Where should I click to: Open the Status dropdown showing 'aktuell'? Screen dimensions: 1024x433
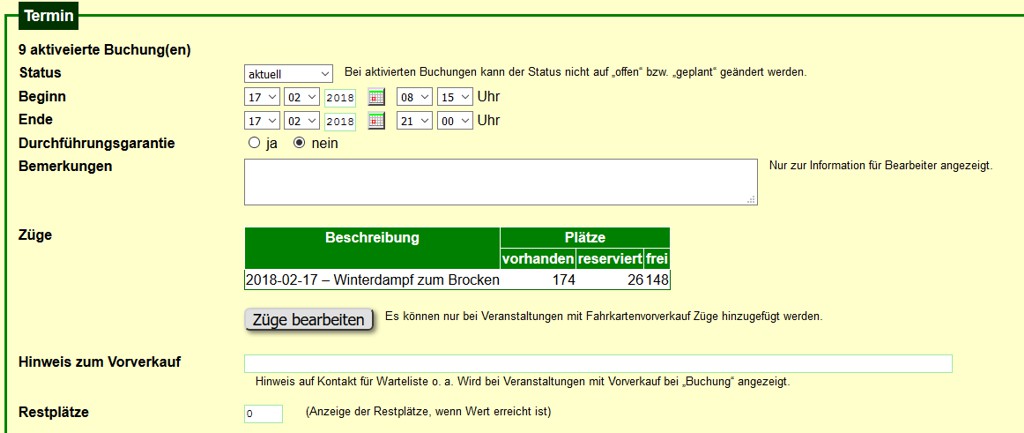click(x=288, y=74)
